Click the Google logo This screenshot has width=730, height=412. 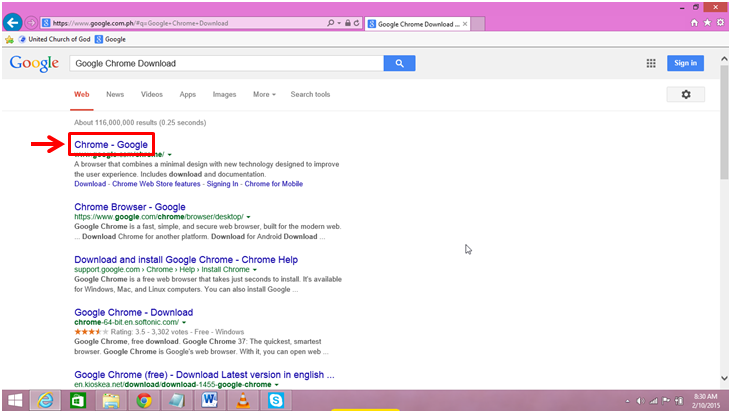(x=34, y=63)
